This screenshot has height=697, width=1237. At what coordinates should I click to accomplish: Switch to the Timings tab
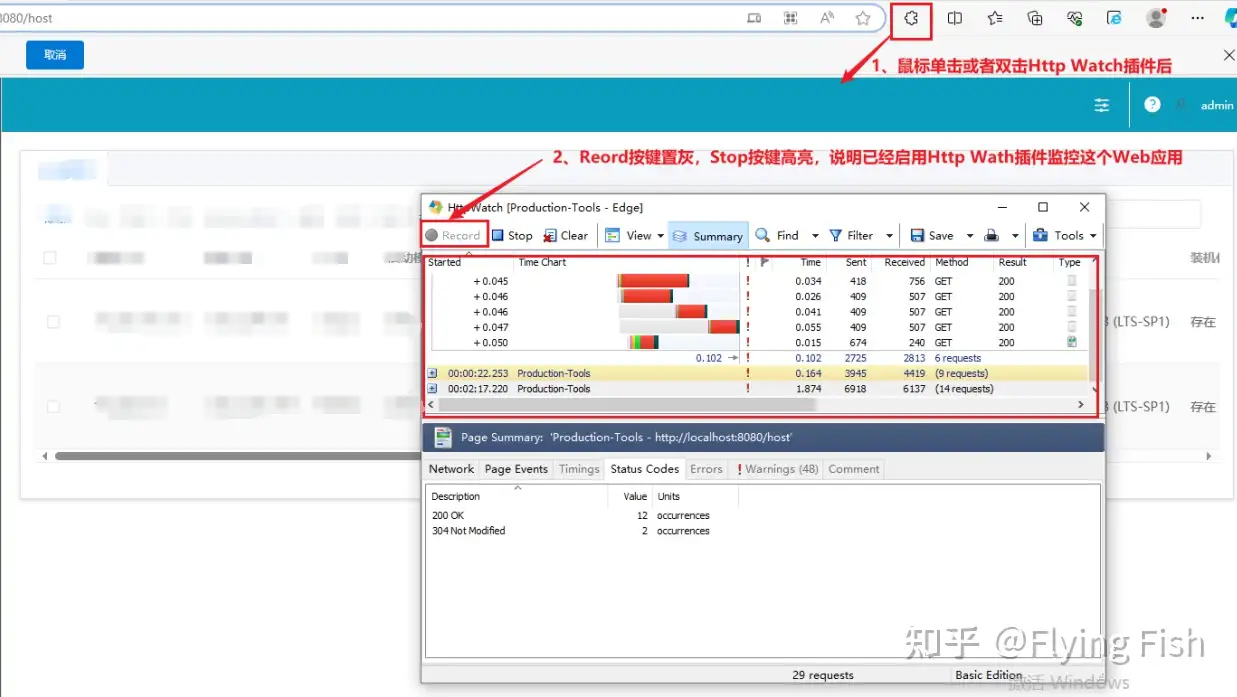pyautogui.click(x=579, y=469)
